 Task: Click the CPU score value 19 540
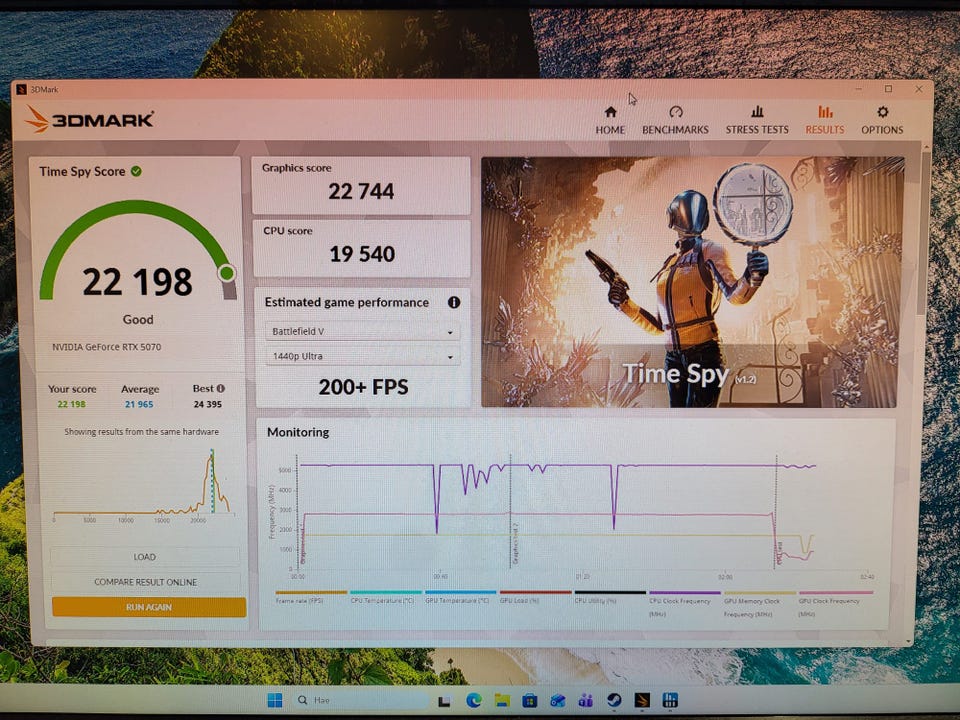362,254
